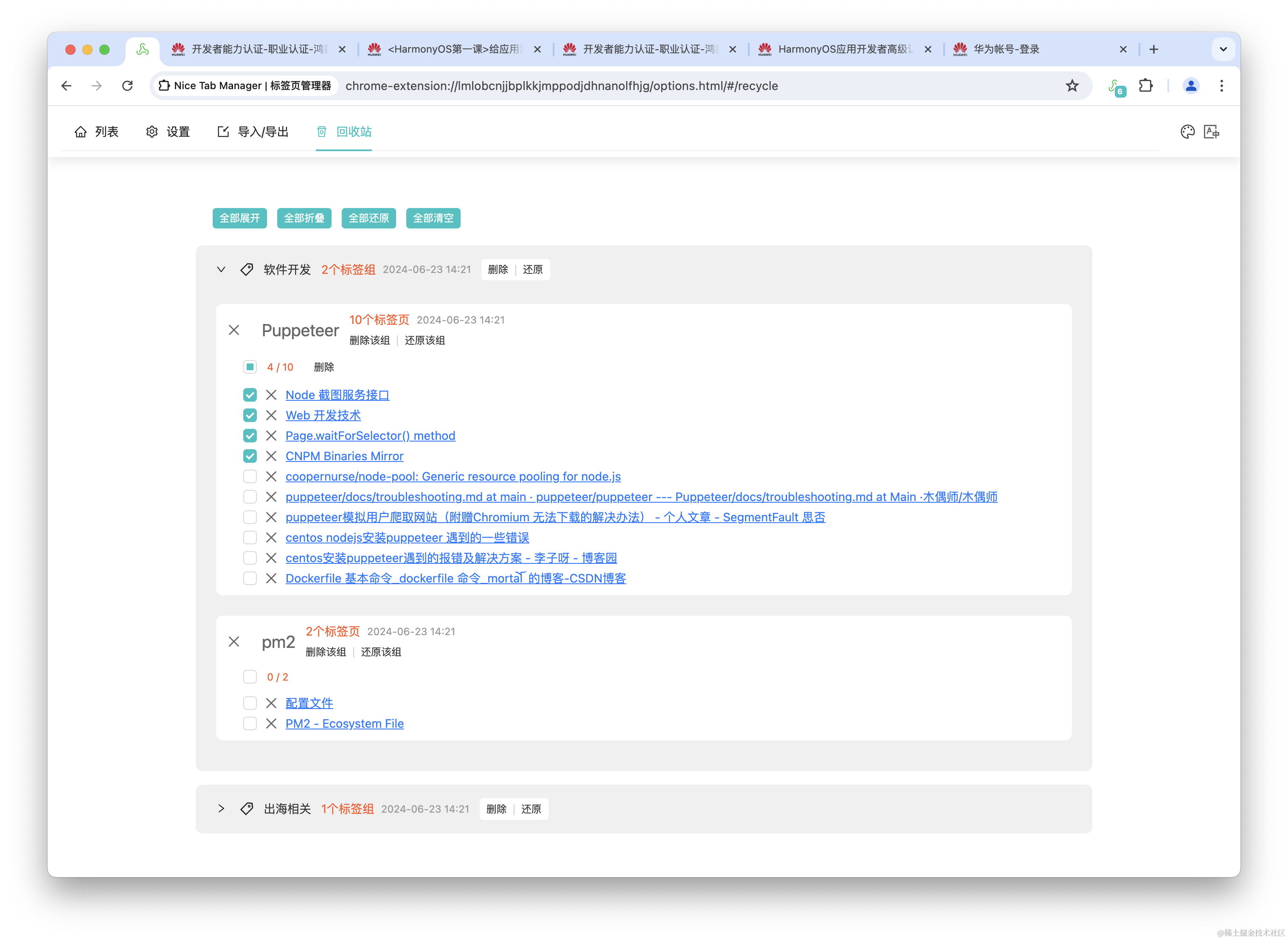
Task: Remove the 'Web 开发技术' tab entry via X
Action: [271, 415]
